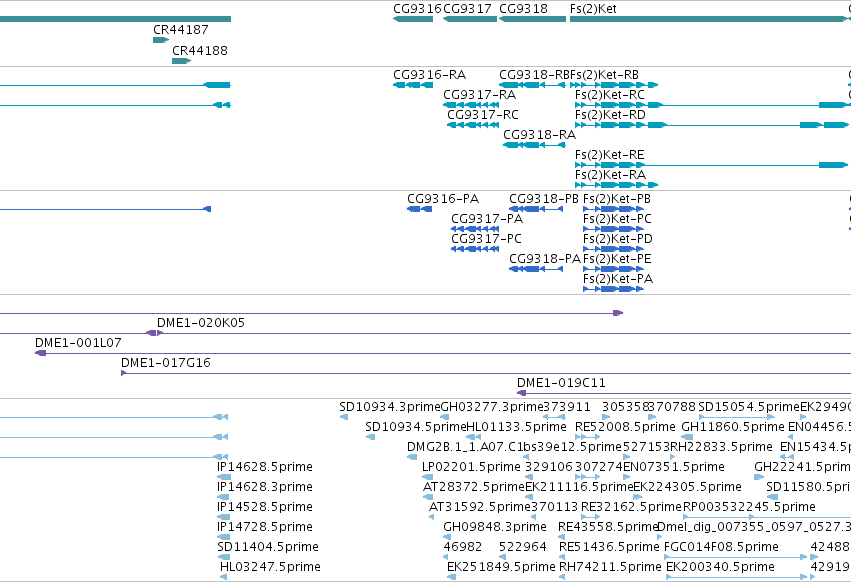Image resolution: width=851 pixels, height=582 pixels.
Task: Select EST label SD10934.5prime
Action: pyautogui.click(x=416, y=427)
